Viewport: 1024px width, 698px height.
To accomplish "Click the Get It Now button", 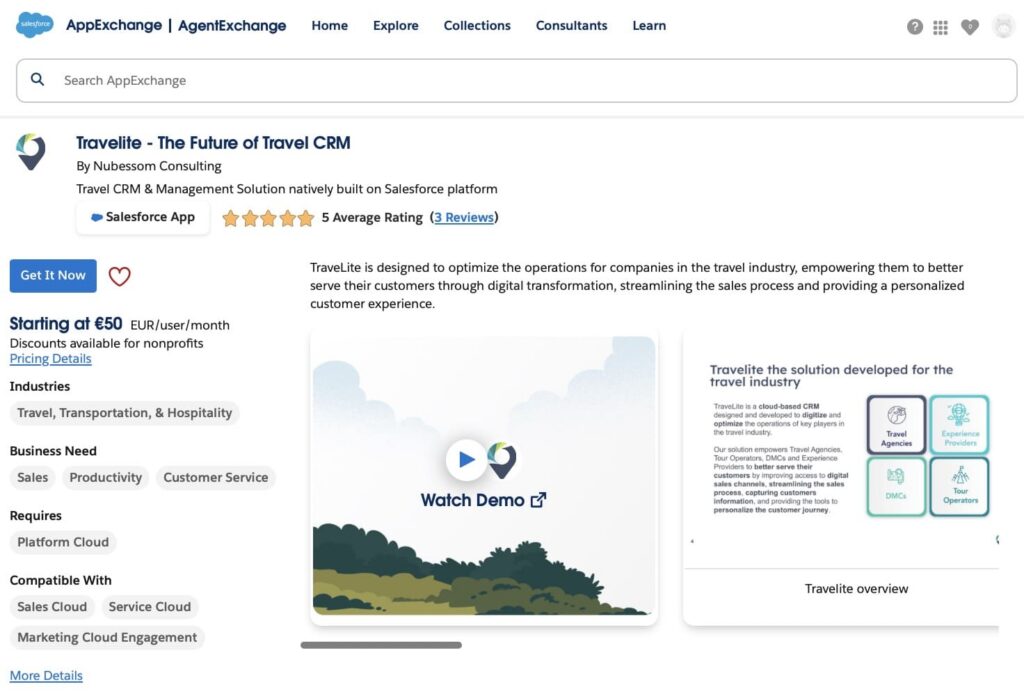I will 53,276.
